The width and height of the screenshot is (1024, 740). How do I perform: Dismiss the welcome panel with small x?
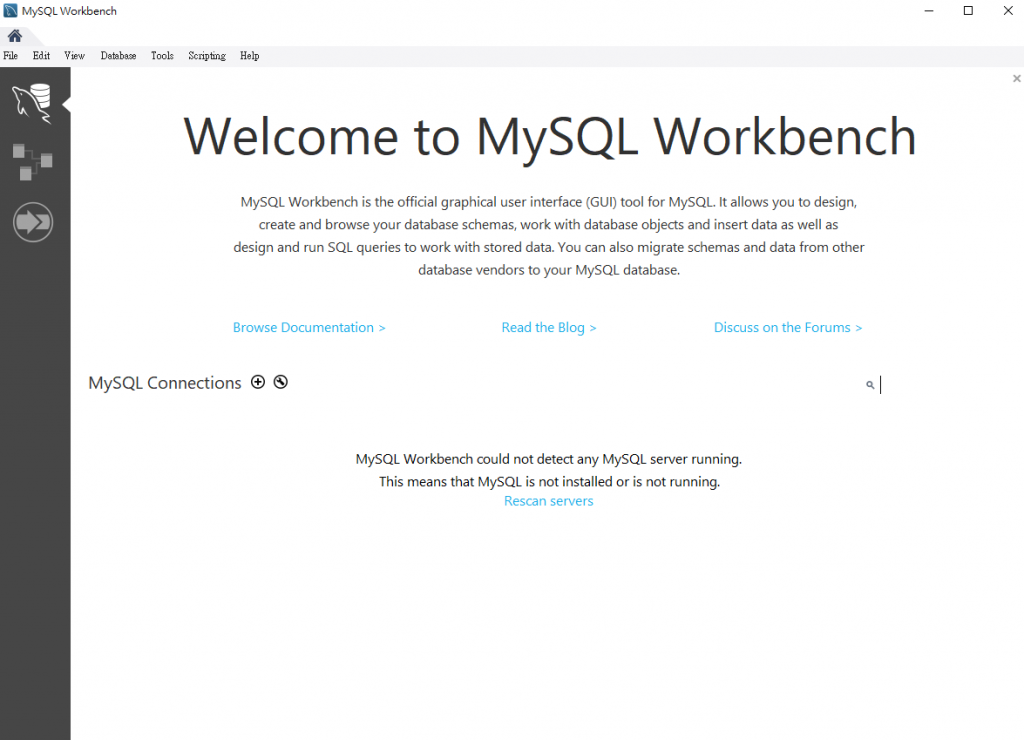(1016, 78)
